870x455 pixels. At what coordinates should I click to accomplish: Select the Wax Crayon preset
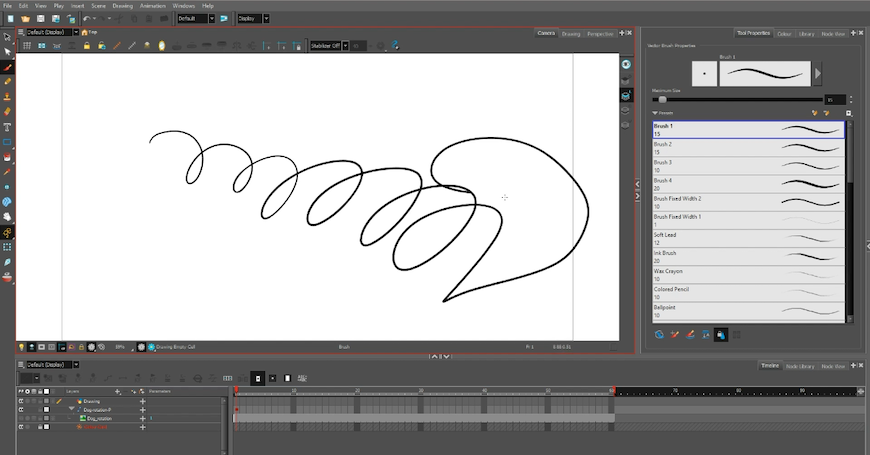748,275
